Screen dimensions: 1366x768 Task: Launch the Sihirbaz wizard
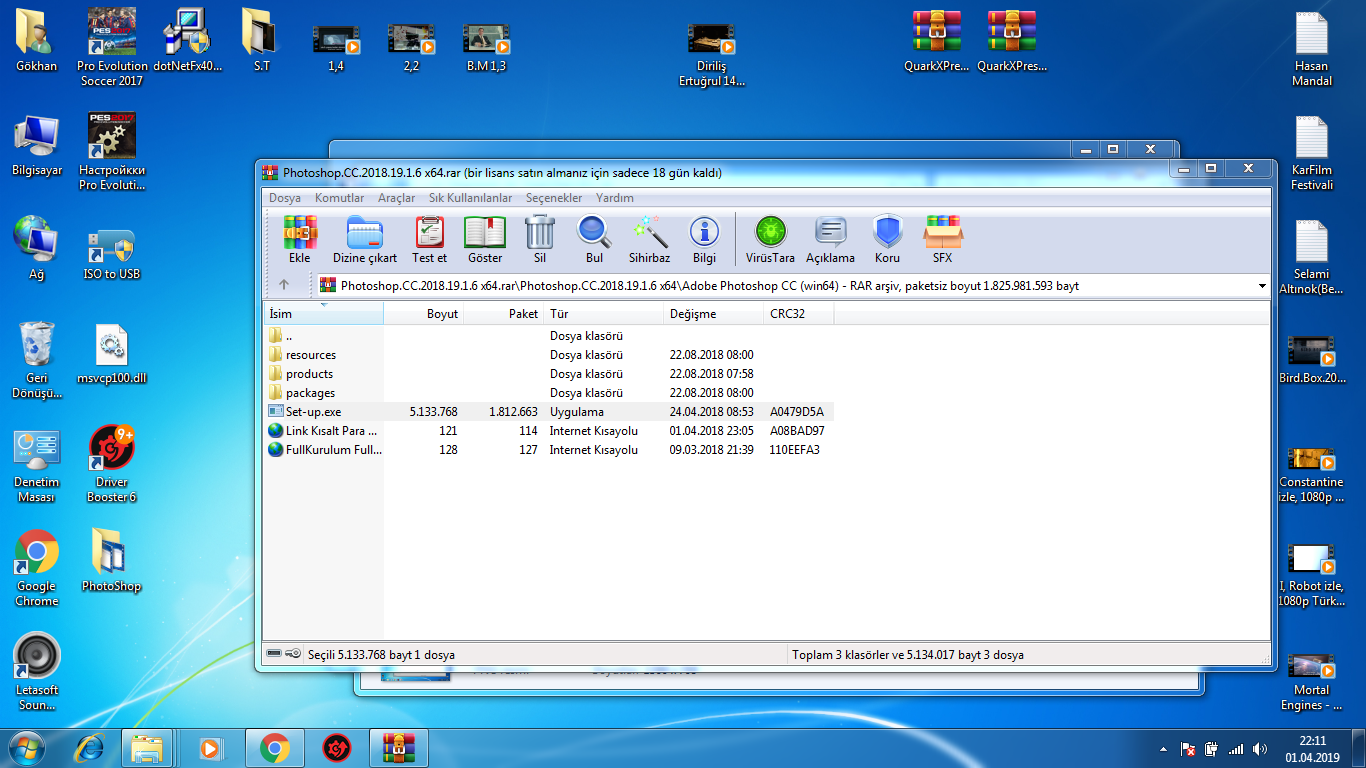pos(649,240)
